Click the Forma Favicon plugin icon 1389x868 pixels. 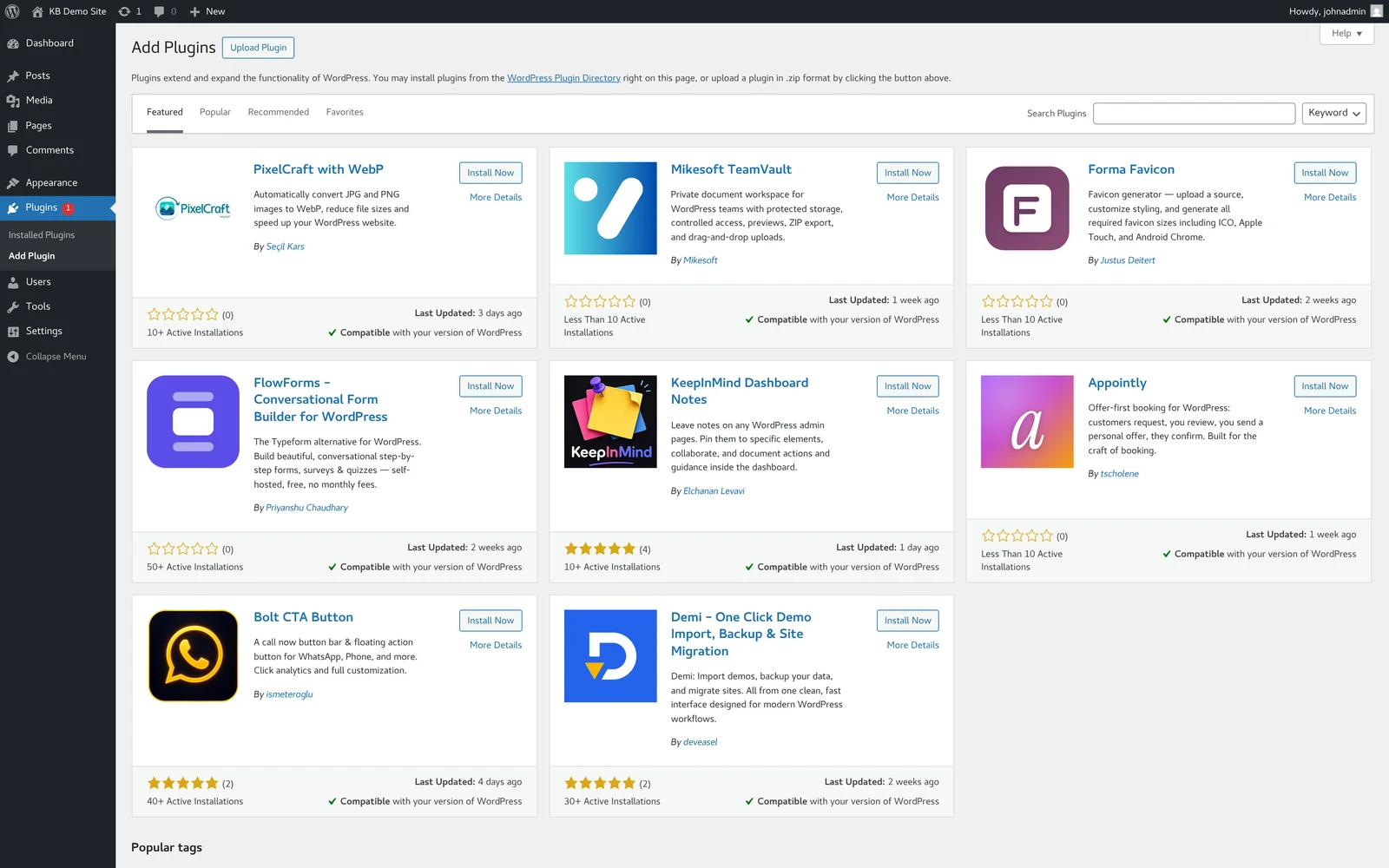pyautogui.click(x=1027, y=208)
